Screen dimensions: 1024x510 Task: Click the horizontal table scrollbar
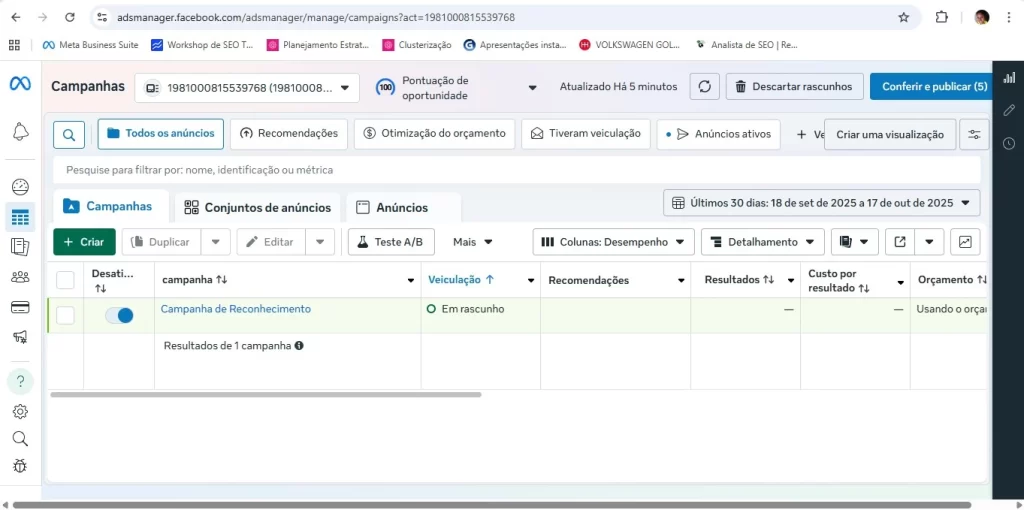[x=266, y=395]
